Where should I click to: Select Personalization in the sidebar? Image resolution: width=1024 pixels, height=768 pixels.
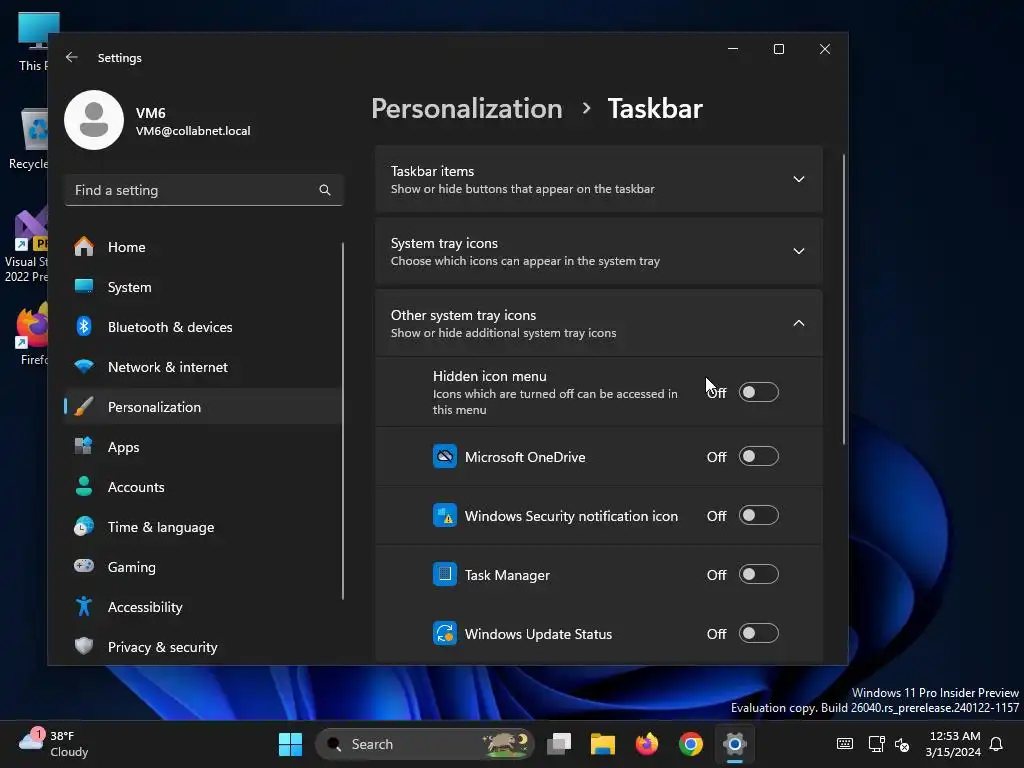(202, 407)
